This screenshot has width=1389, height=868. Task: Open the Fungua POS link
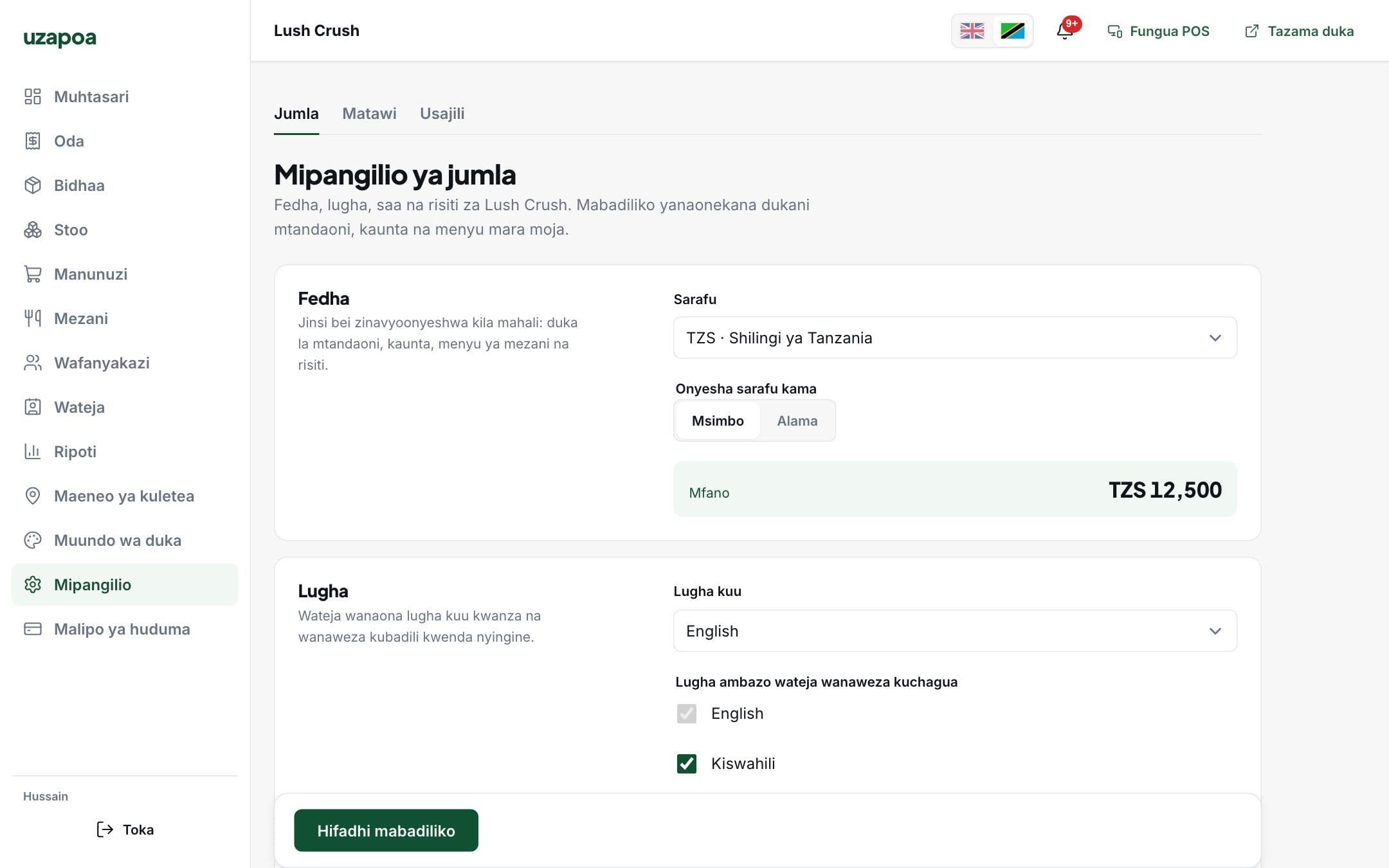(x=1159, y=31)
